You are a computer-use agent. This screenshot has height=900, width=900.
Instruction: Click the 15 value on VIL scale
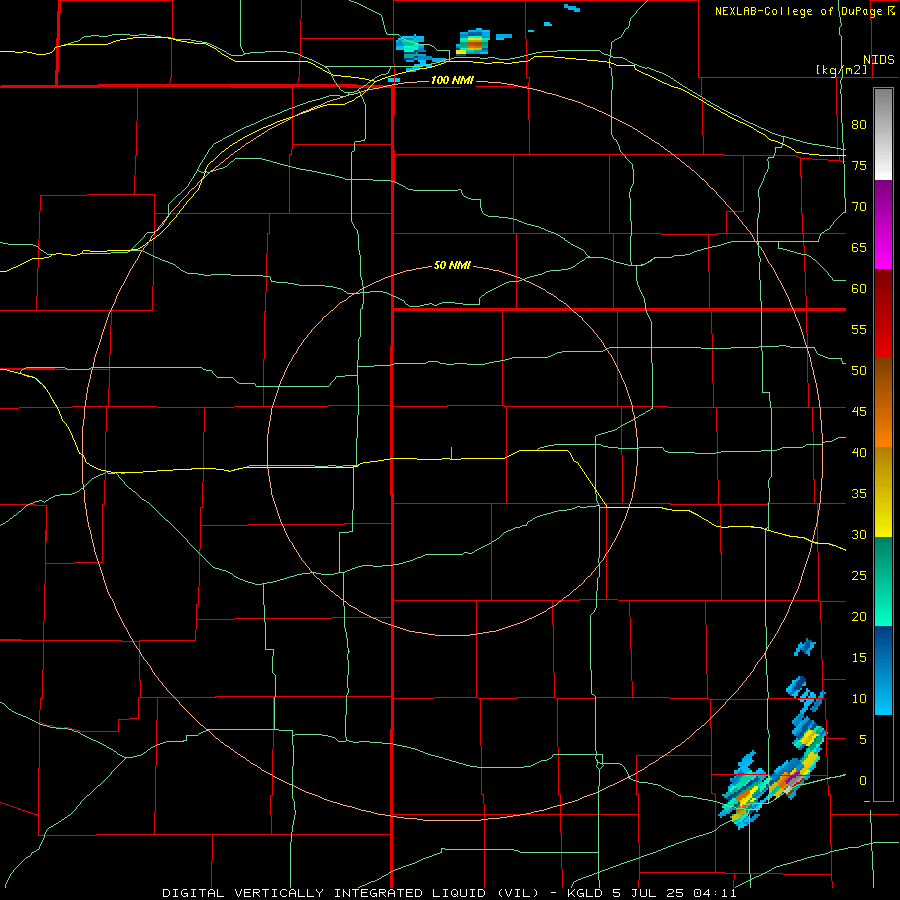tap(859, 658)
